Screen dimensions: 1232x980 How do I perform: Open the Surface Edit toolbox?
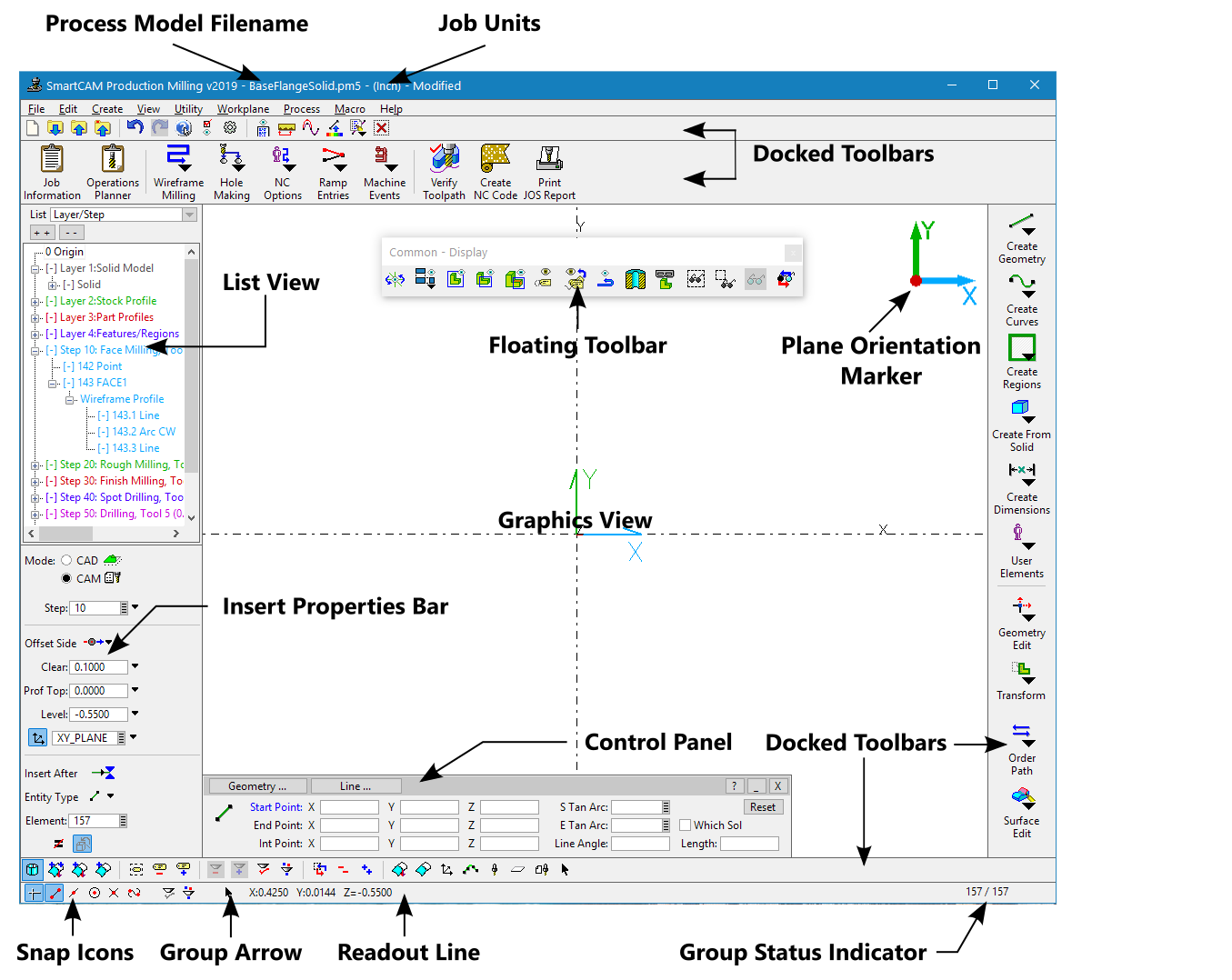[x=1022, y=798]
